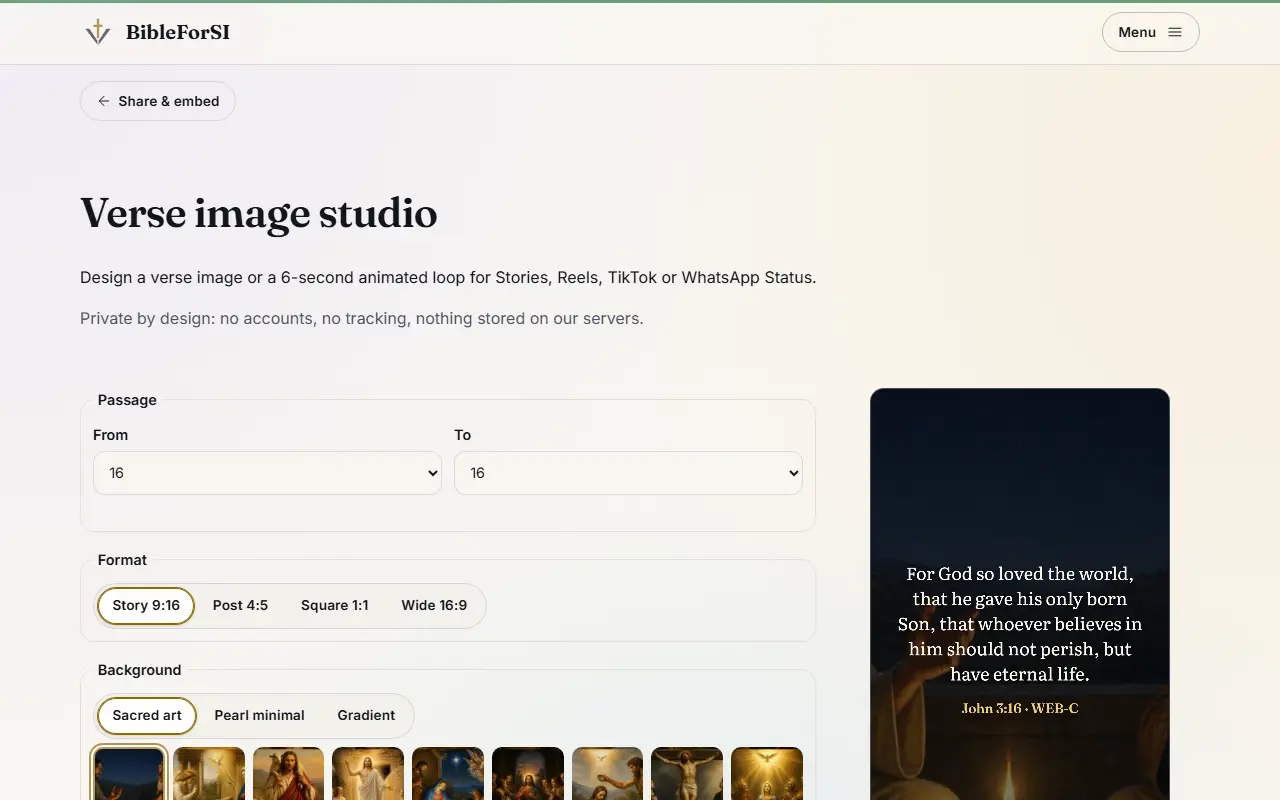Click the 'John 3:16 · WEB-C' reference text
1280x800 pixels.
(x=1020, y=708)
